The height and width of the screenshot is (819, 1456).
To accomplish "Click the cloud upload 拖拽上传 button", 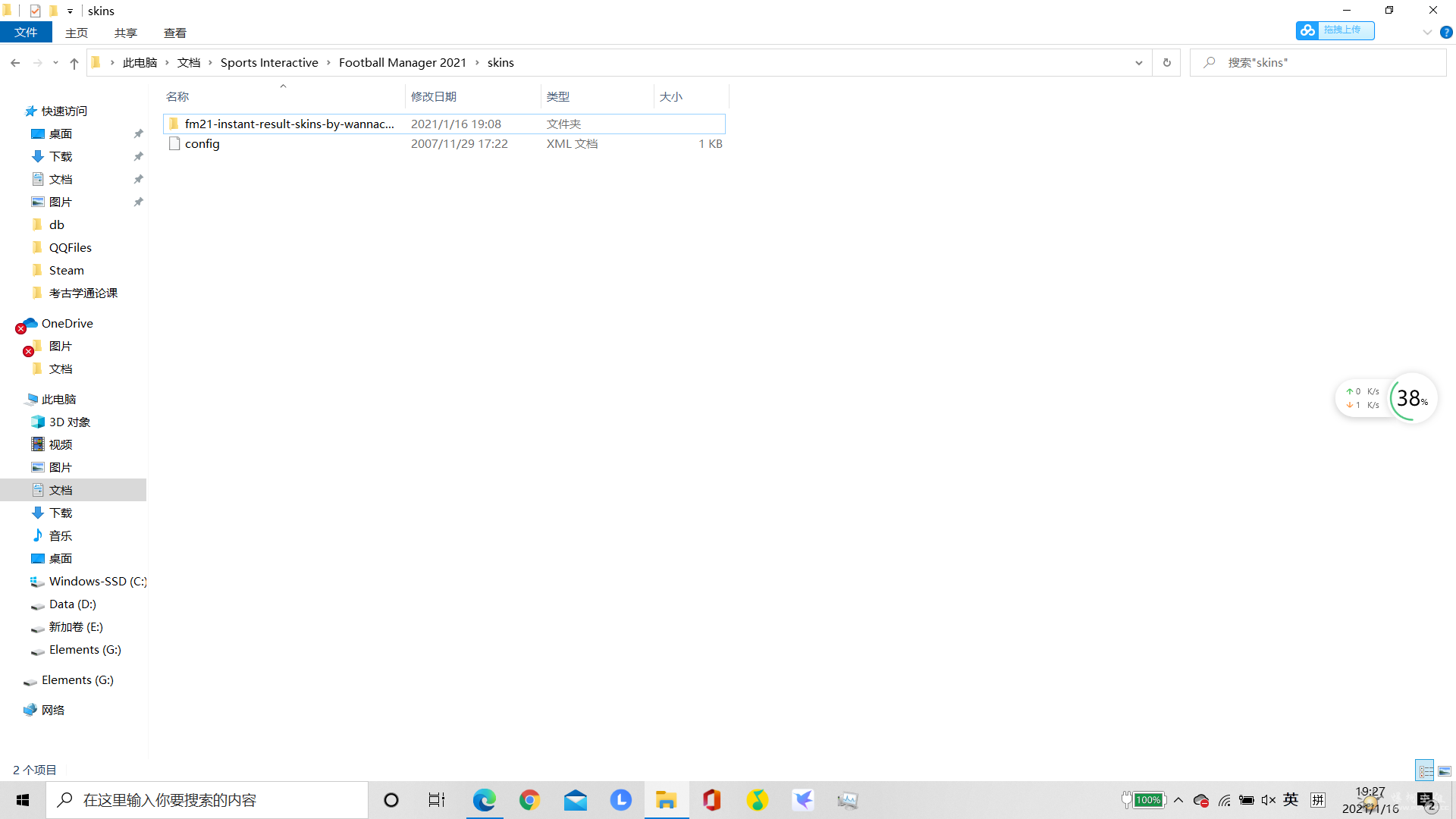I will tap(1335, 30).
